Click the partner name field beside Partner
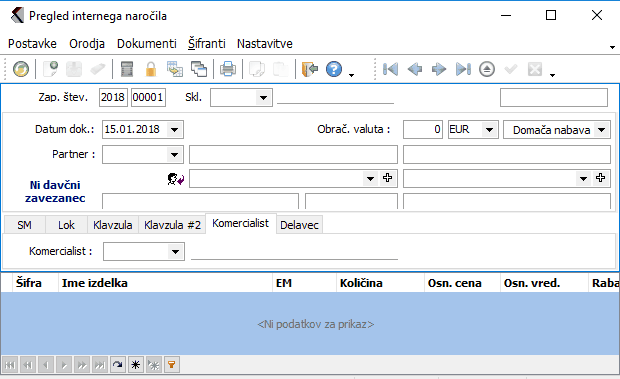The width and height of the screenshot is (620, 379). coord(293,155)
